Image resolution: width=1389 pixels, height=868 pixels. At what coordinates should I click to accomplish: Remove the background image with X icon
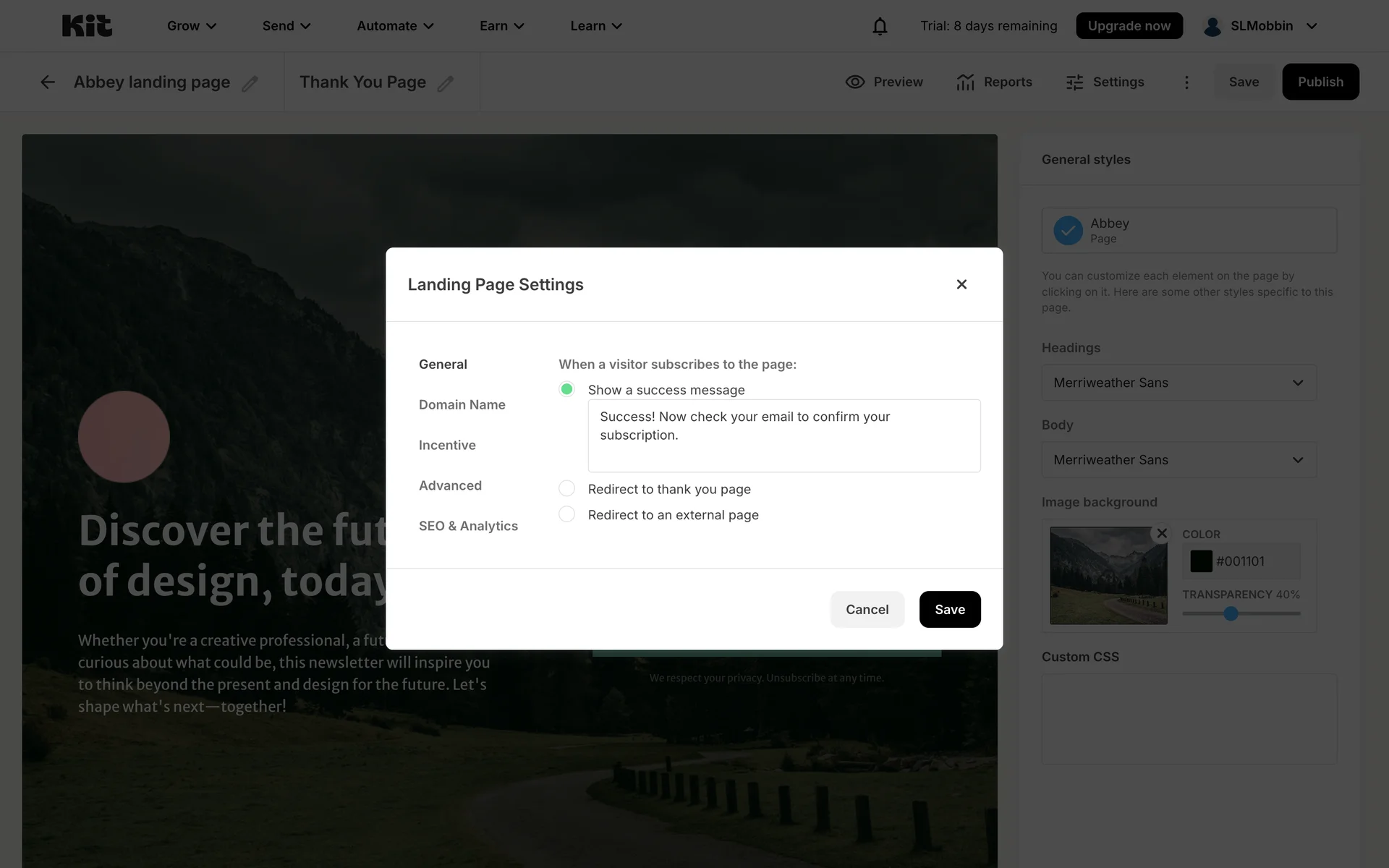point(1162,533)
